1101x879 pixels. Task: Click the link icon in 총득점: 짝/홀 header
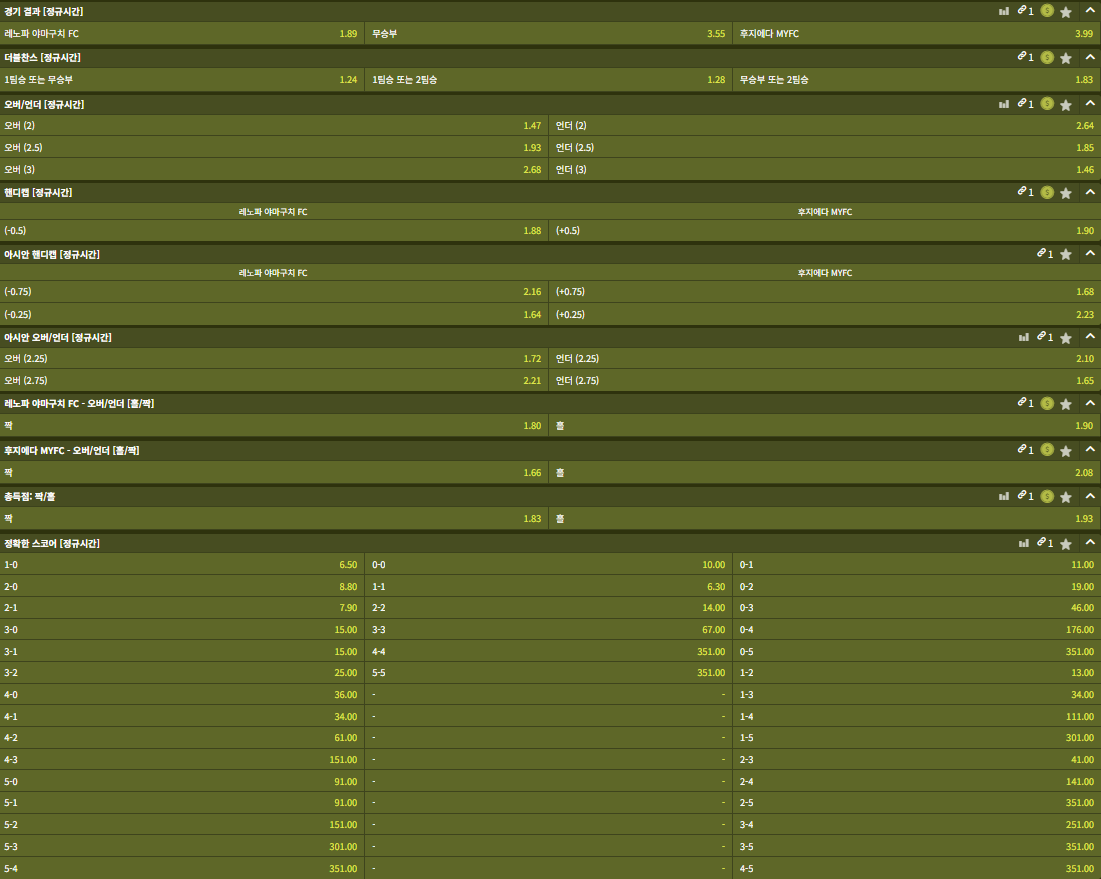pos(1022,496)
